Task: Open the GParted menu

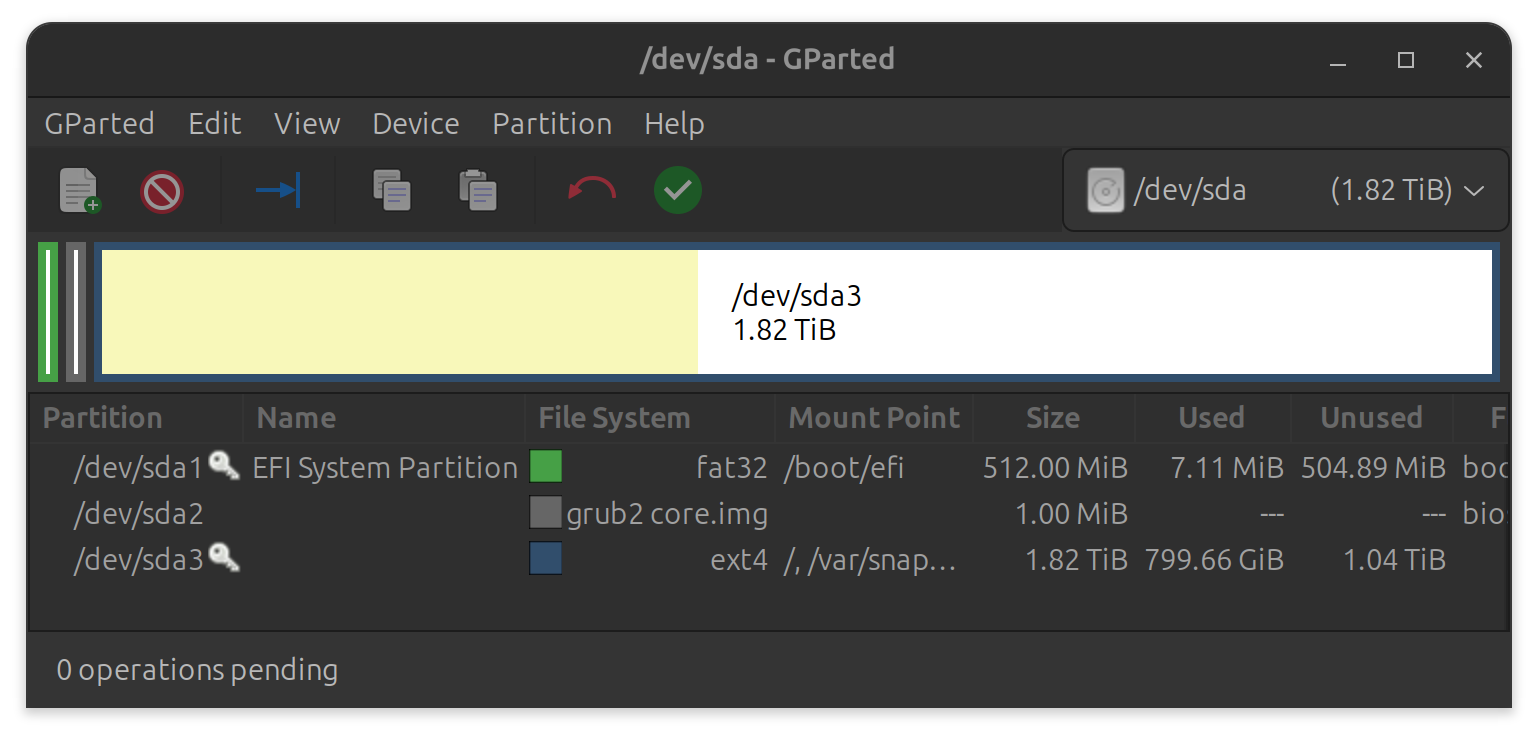Action: tap(99, 124)
